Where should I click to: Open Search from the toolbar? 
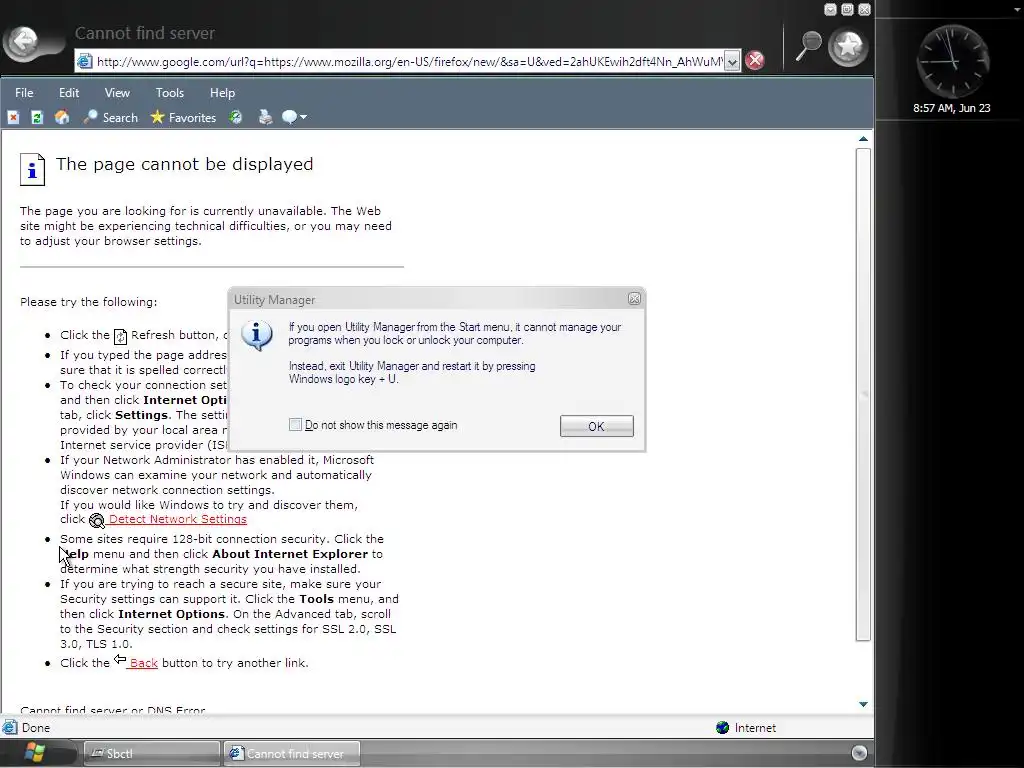110,118
